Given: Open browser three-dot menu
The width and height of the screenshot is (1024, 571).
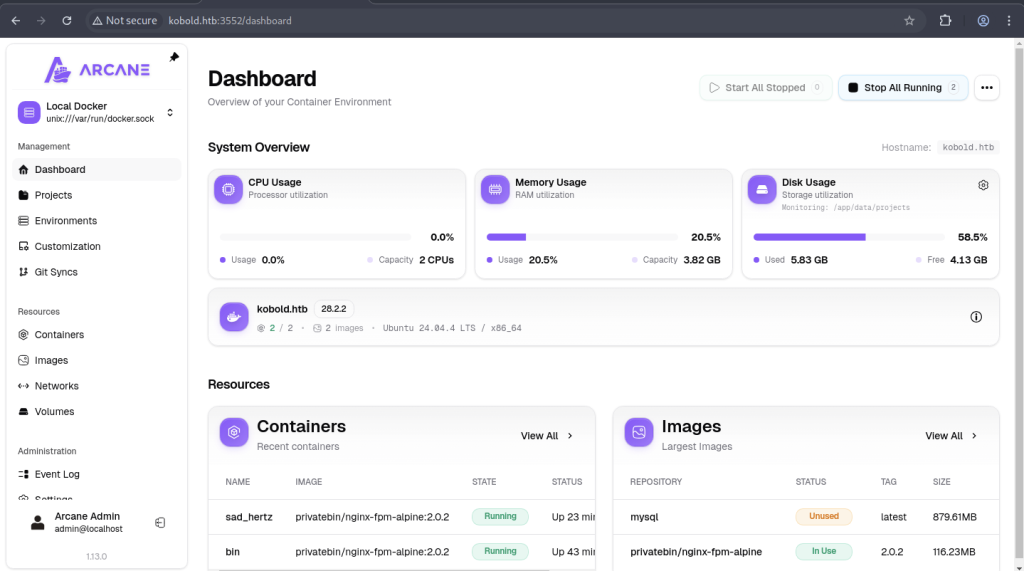Looking at the screenshot, I should pos(1008,21).
